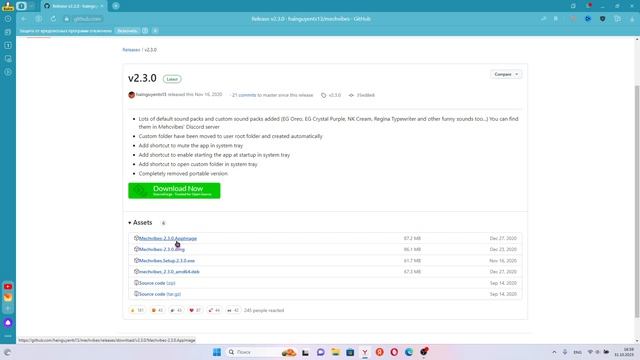Image resolution: width=640 pixels, height=360 pixels.
Task: Toggle the eyes reaction
Action: pyautogui.click(x=233, y=310)
